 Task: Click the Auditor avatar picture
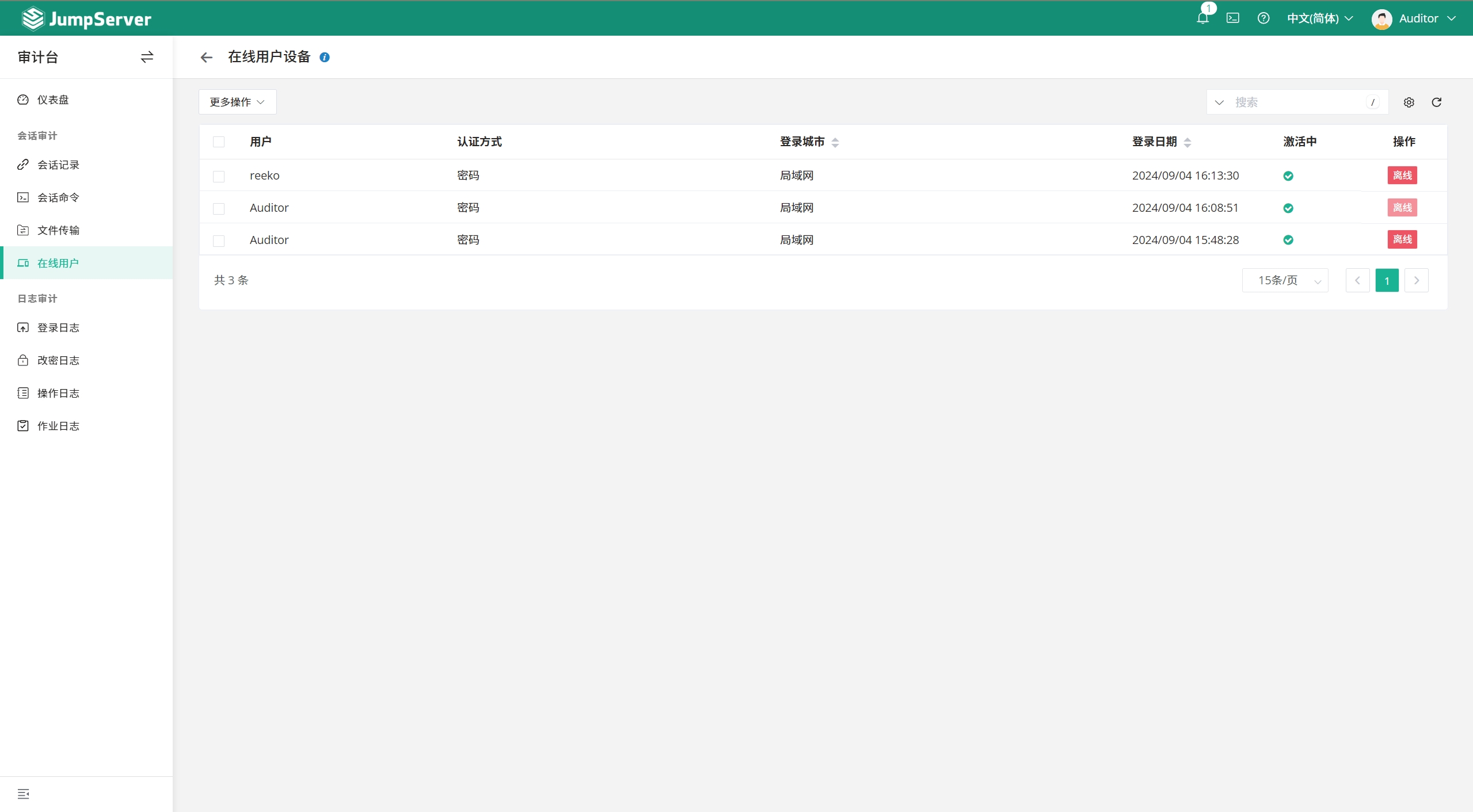click(x=1382, y=18)
